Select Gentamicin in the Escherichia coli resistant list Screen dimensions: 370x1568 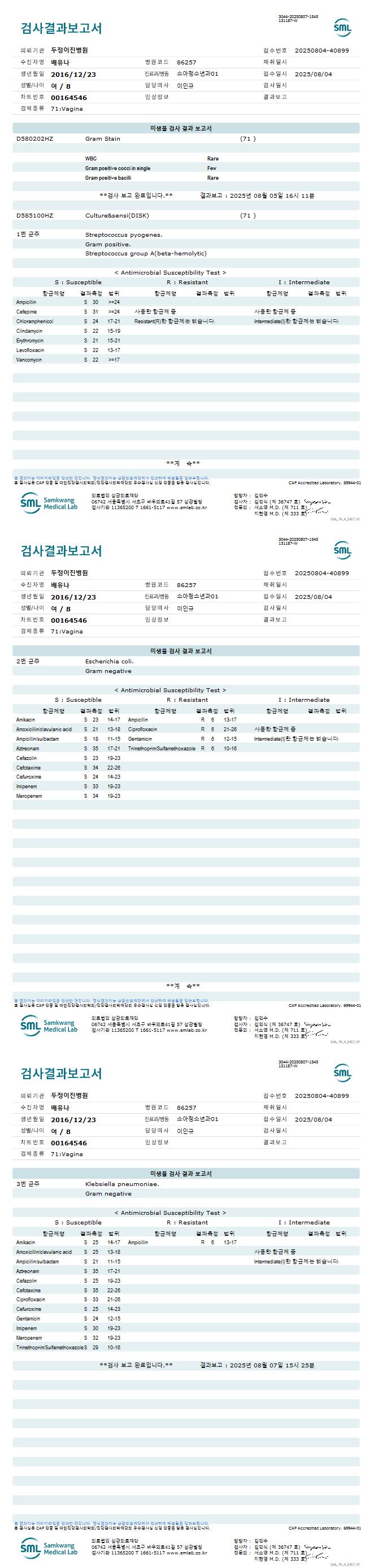point(140,739)
